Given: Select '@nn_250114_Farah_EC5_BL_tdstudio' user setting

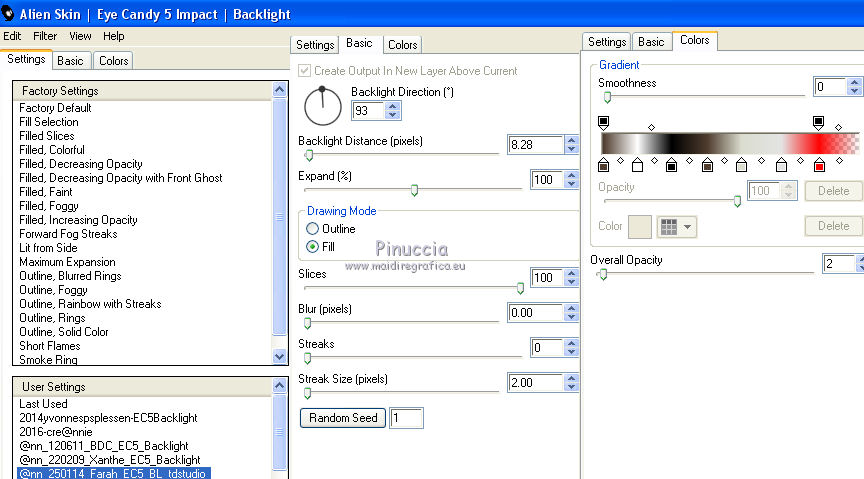Looking at the screenshot, I should (112, 473).
